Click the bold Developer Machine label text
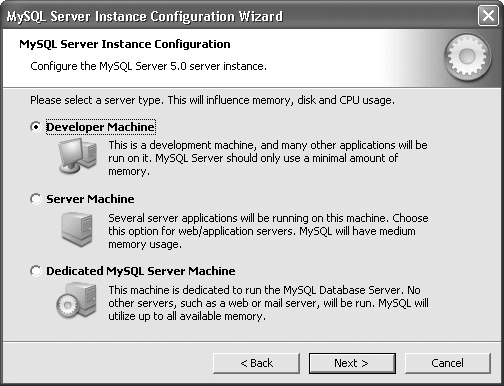Viewport: 504px width, 386px height. [100, 127]
